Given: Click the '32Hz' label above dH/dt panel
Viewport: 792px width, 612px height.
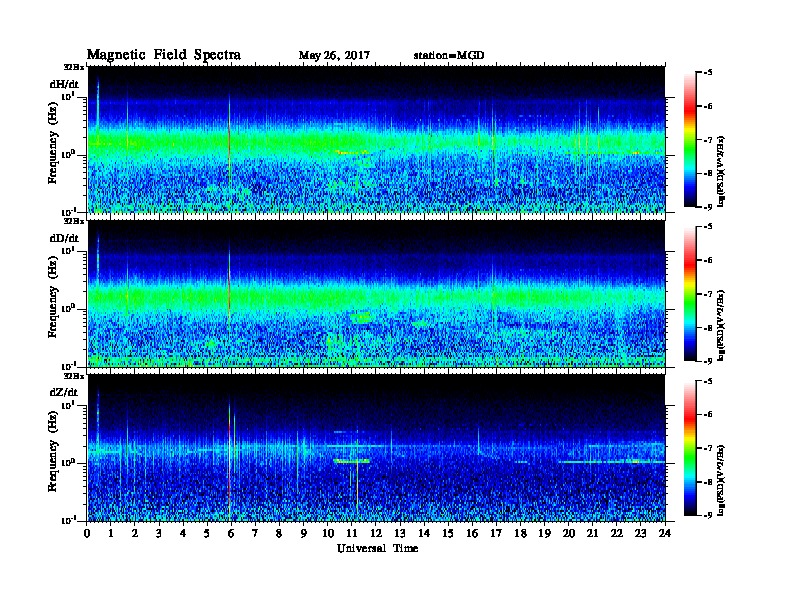Looking at the screenshot, I should pyautogui.click(x=74, y=67).
